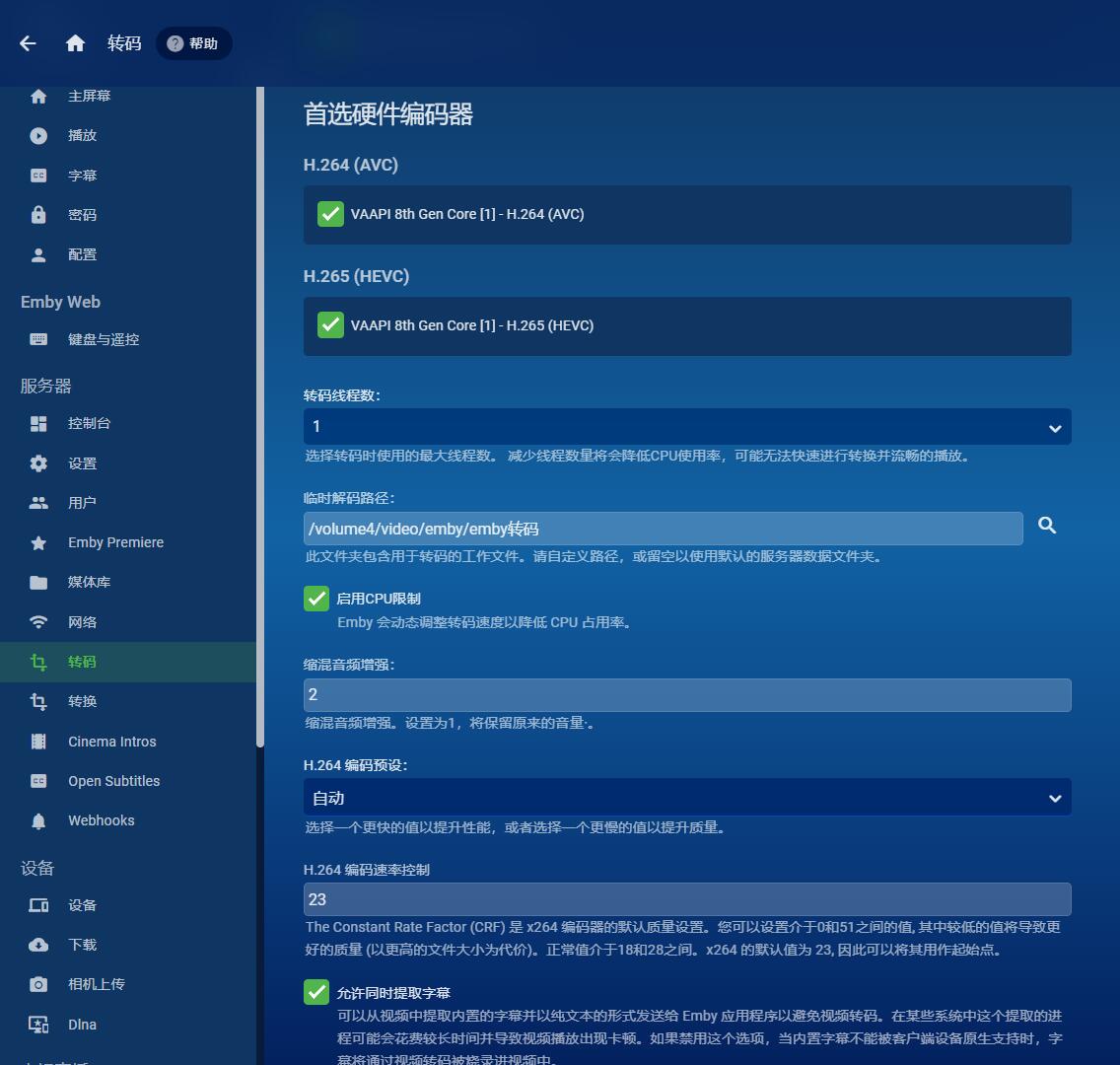
Task: Open Emby Premiere star icon
Action: (38, 543)
